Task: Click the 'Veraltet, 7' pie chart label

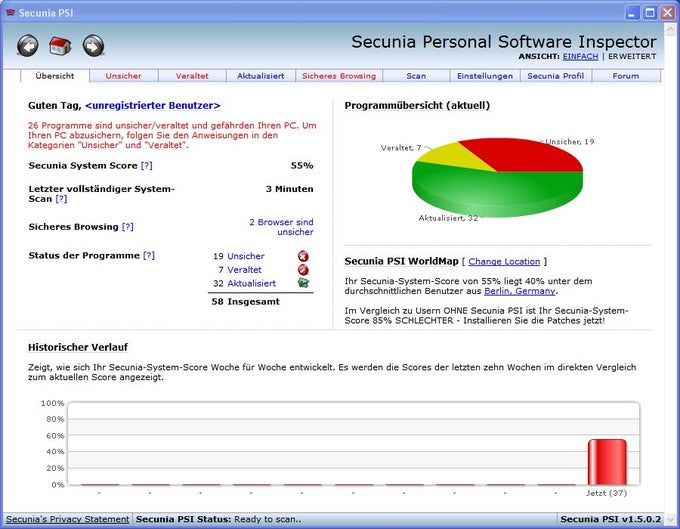Action: [x=401, y=148]
